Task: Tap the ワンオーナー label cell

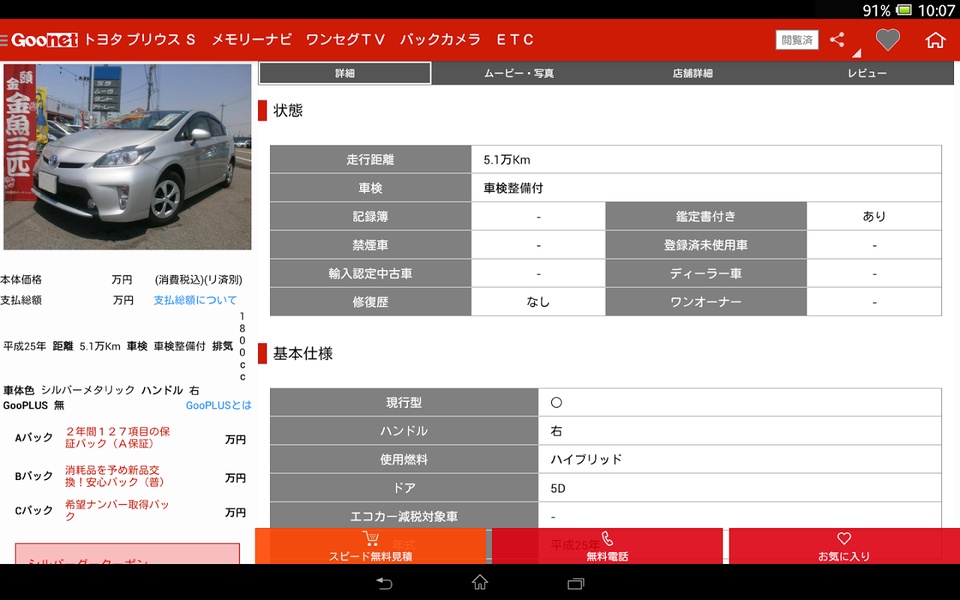Action: coord(706,302)
